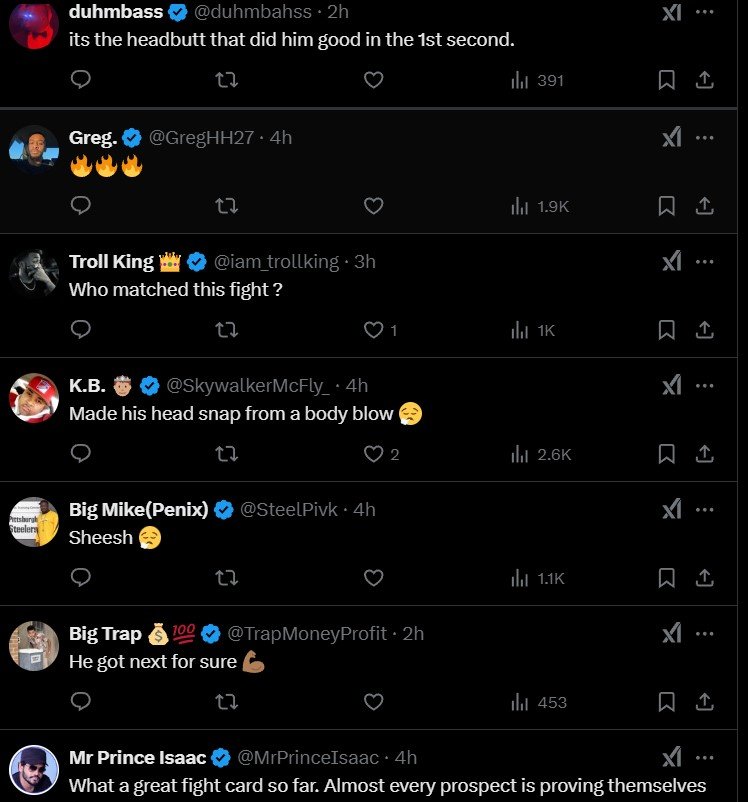Repost Big Mike(Penix)'s tweet

[x=227, y=577]
